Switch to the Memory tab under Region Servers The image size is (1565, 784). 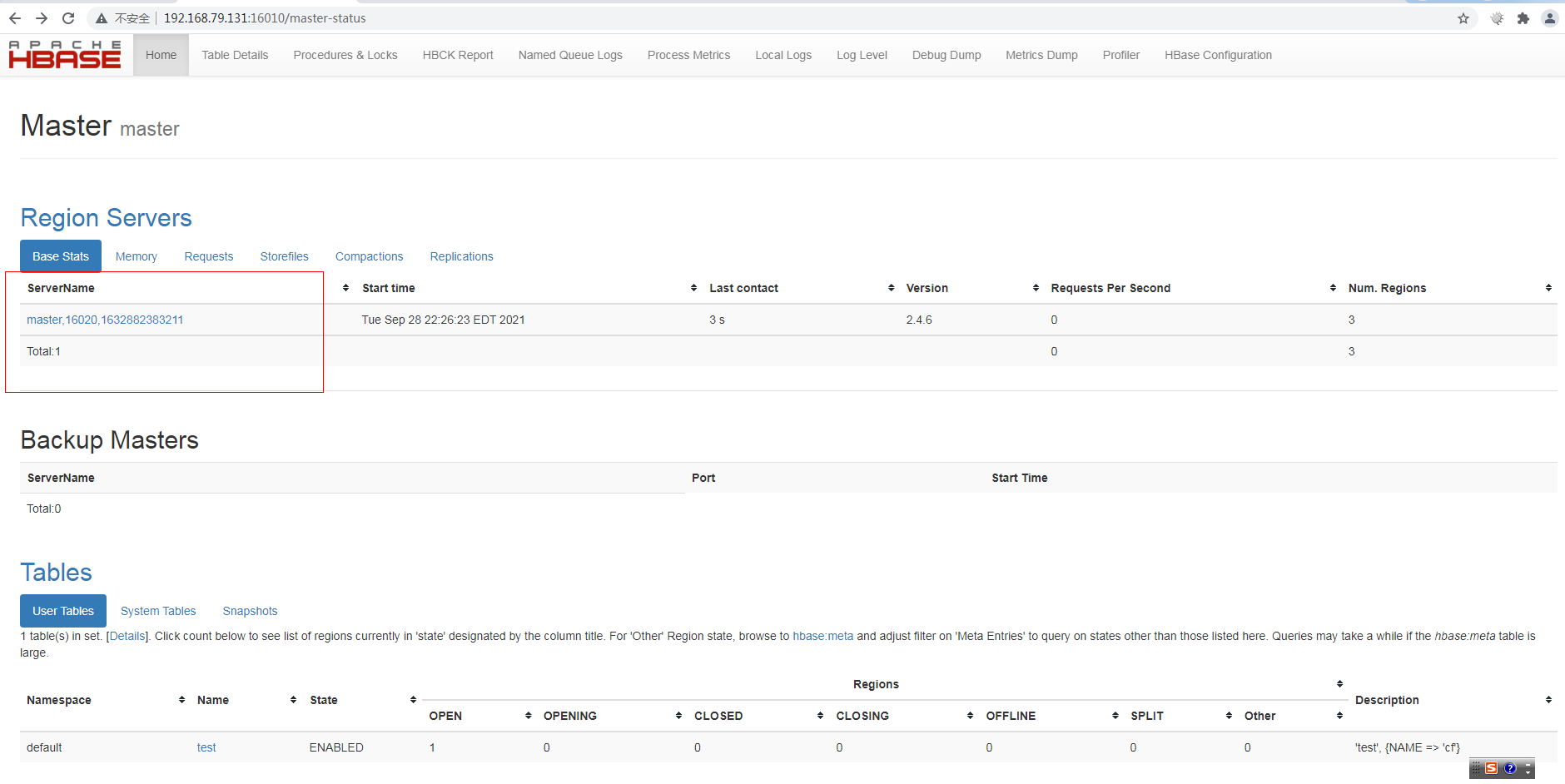(x=136, y=256)
